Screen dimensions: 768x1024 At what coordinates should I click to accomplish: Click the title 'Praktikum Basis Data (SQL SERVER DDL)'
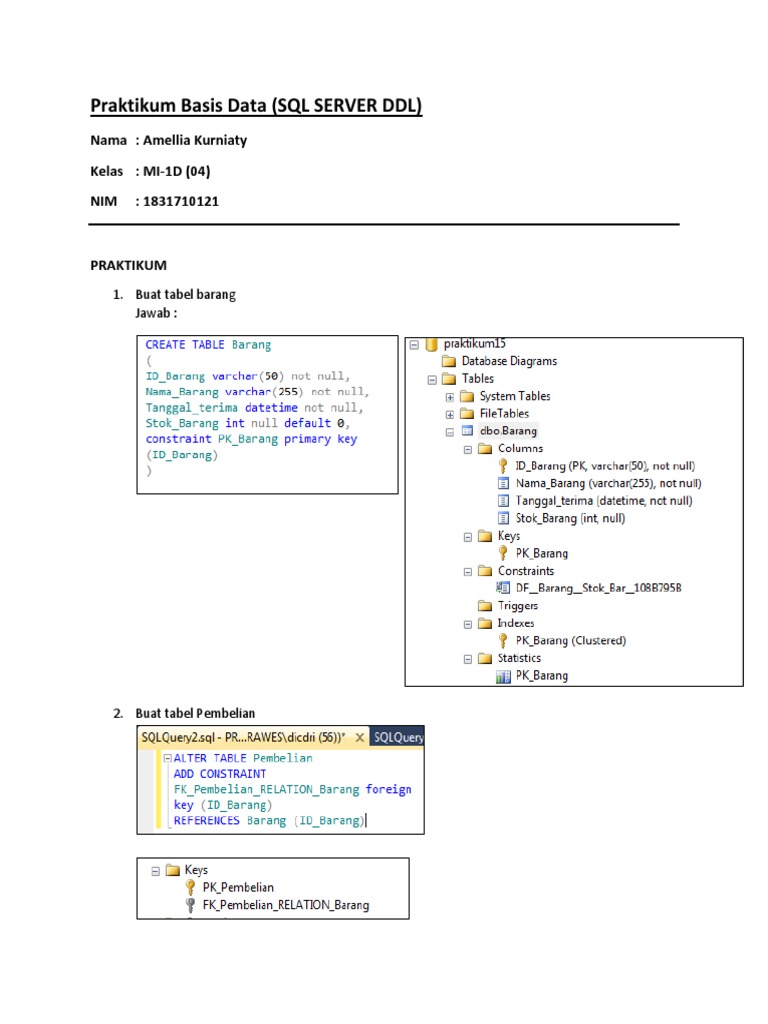[256, 106]
